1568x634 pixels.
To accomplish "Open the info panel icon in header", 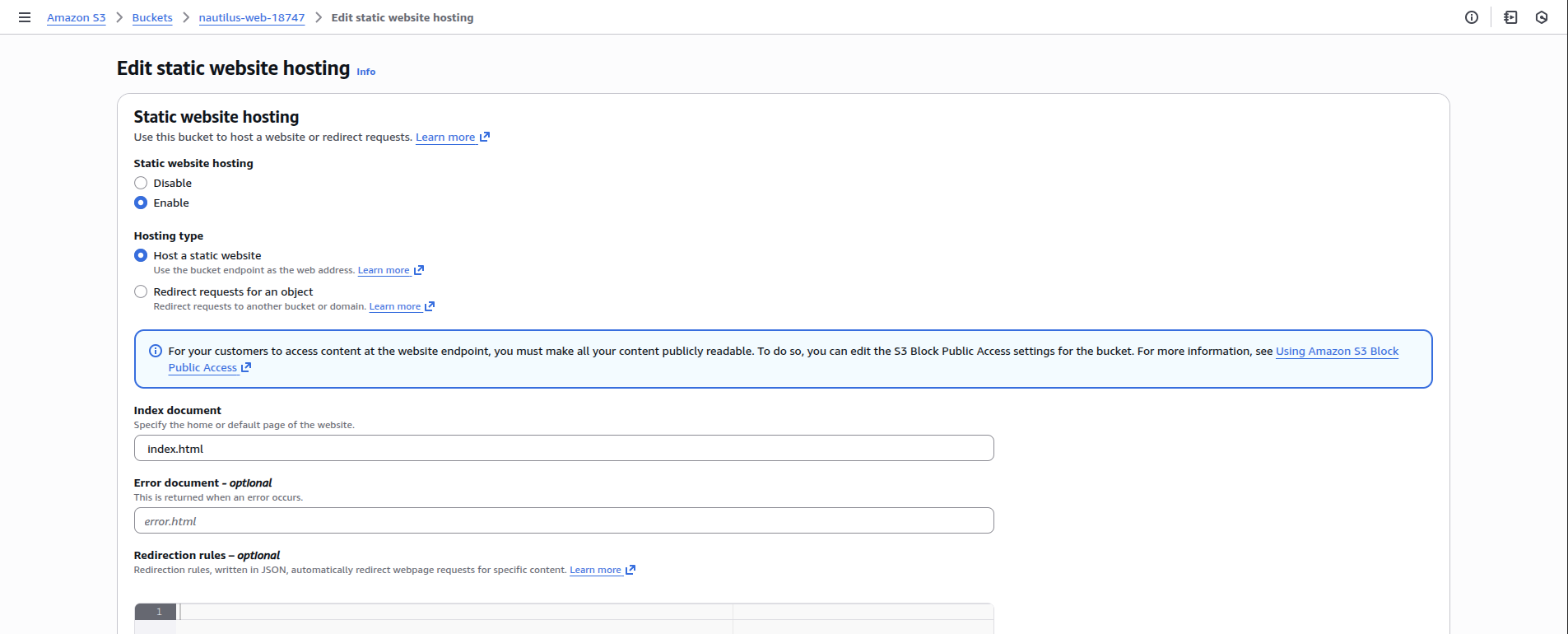I will coord(1472,17).
